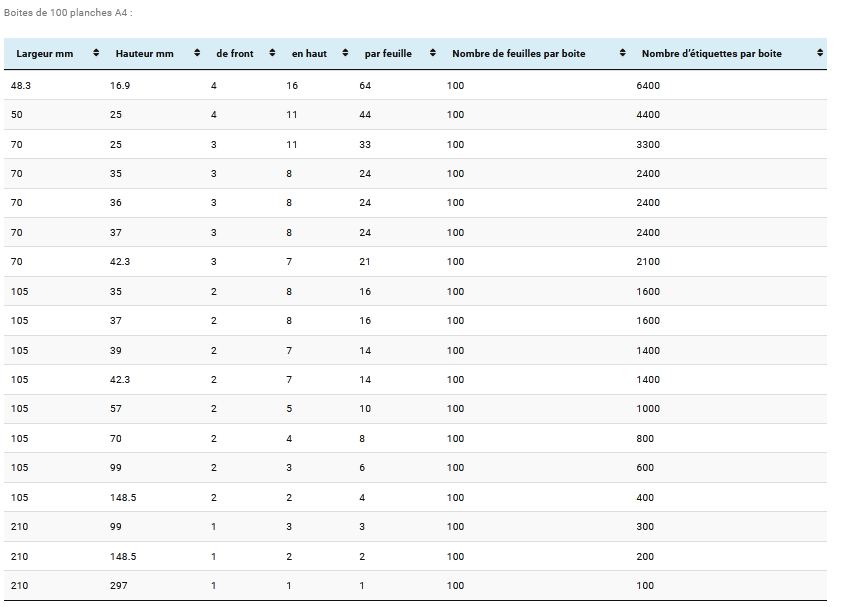Image resolution: width=855 pixels, height=607 pixels.
Task: Click the sort arrows beside Hauteur mm
Action: tap(196, 53)
